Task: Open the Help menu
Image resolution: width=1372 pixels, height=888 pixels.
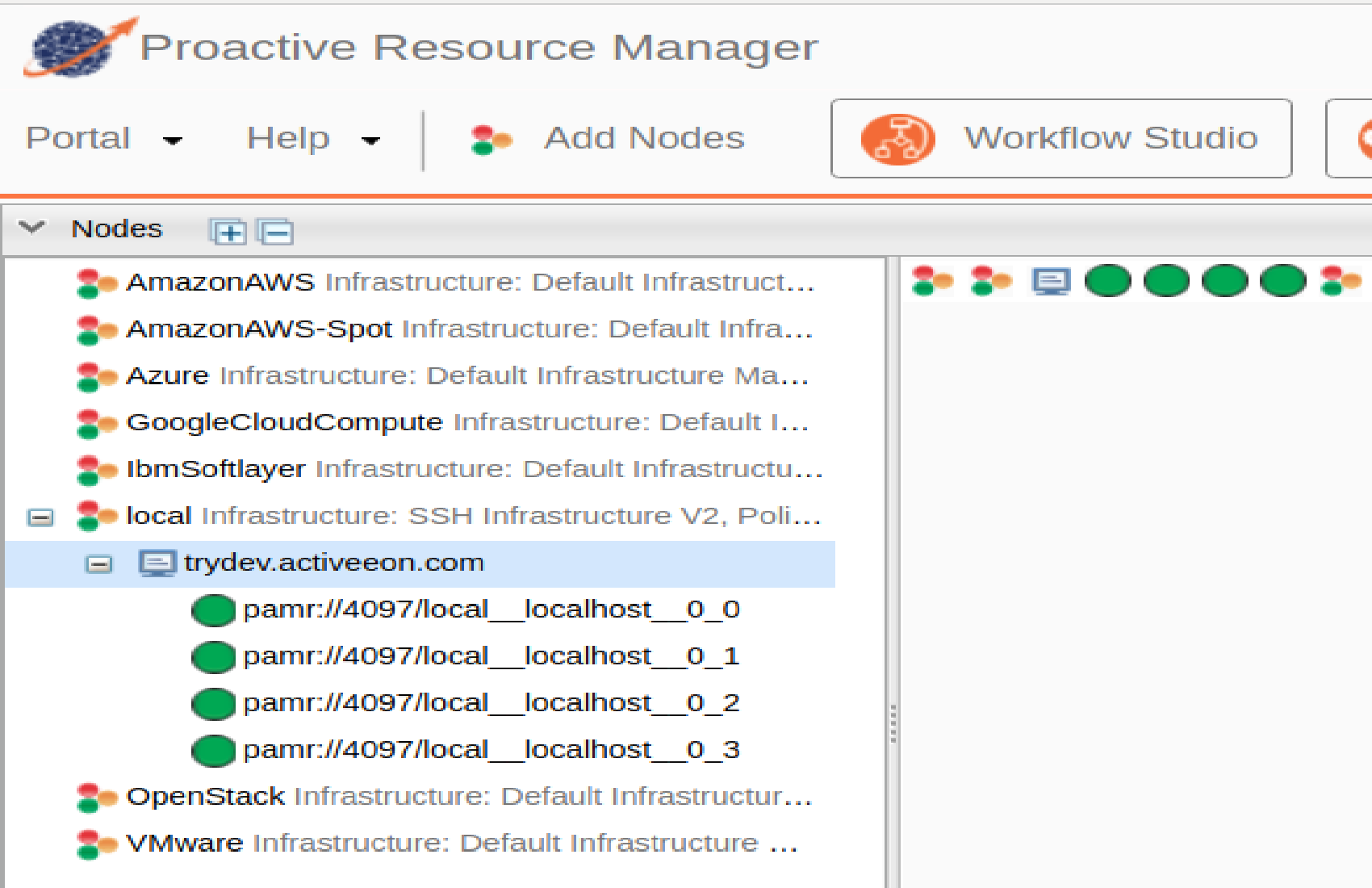Action: (313, 139)
